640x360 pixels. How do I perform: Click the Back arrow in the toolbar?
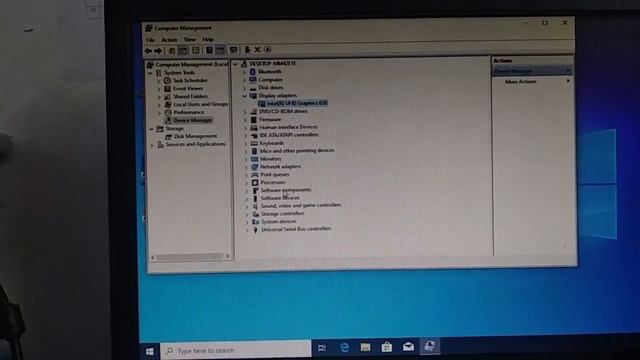coord(148,51)
